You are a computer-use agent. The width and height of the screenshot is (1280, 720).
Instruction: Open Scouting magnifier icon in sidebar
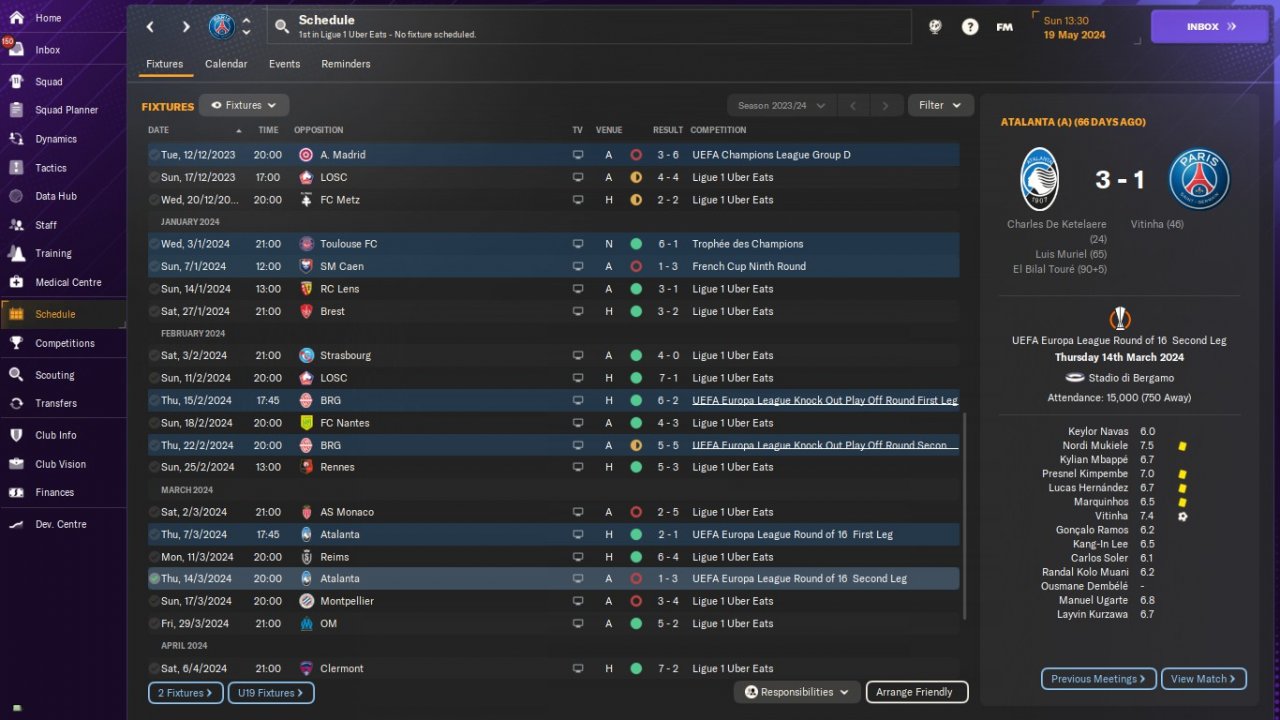point(17,375)
